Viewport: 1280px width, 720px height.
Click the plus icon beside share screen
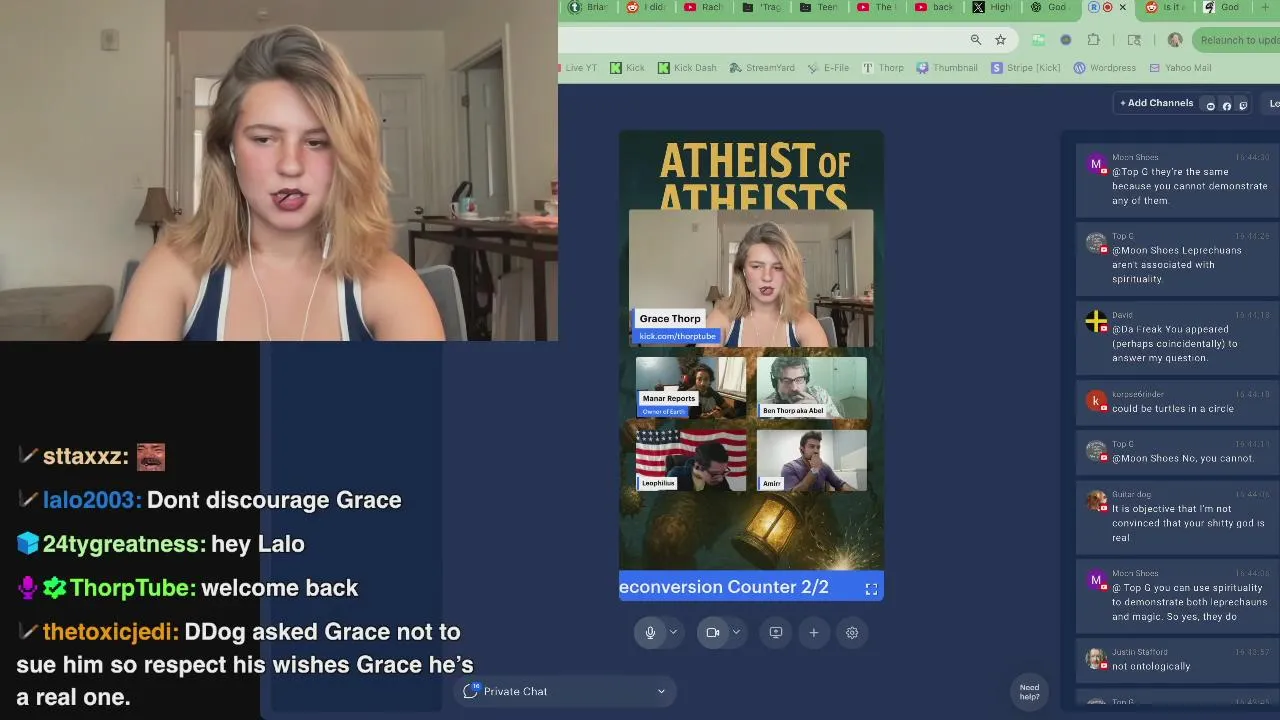tap(814, 632)
